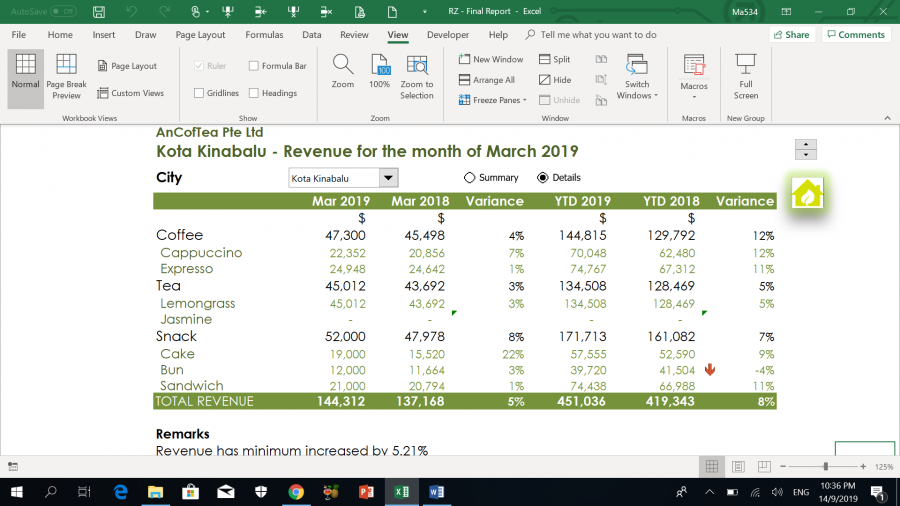The image size is (900, 506).
Task: Select Page Break Preview in status bar
Action: [x=764, y=467]
